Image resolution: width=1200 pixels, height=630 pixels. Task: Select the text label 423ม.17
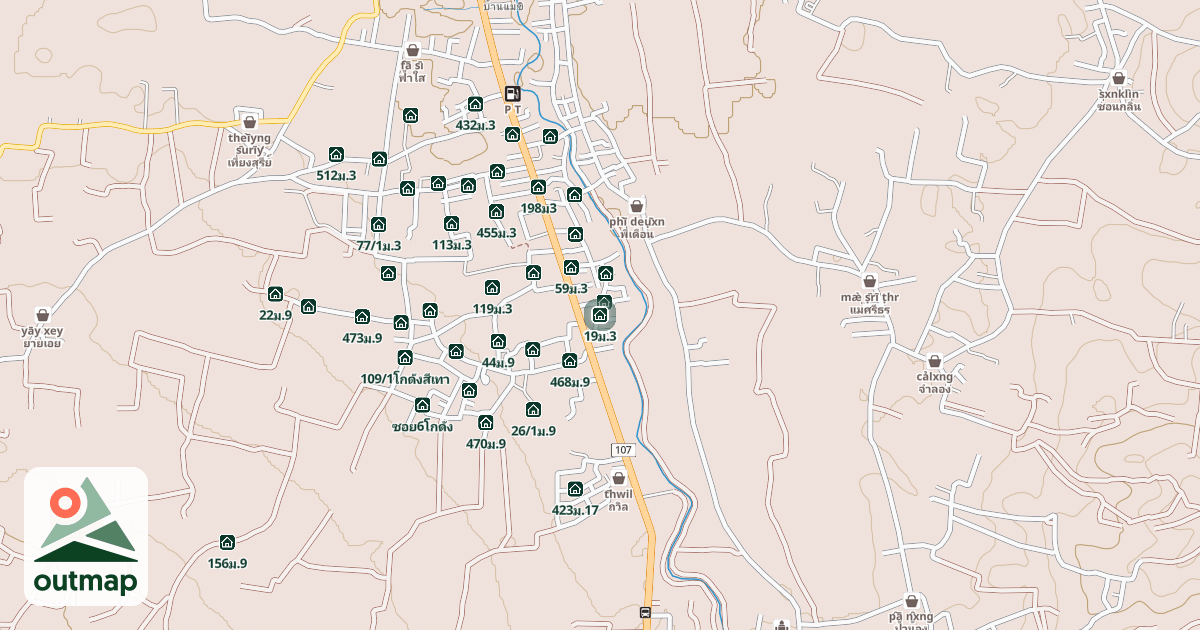575,510
